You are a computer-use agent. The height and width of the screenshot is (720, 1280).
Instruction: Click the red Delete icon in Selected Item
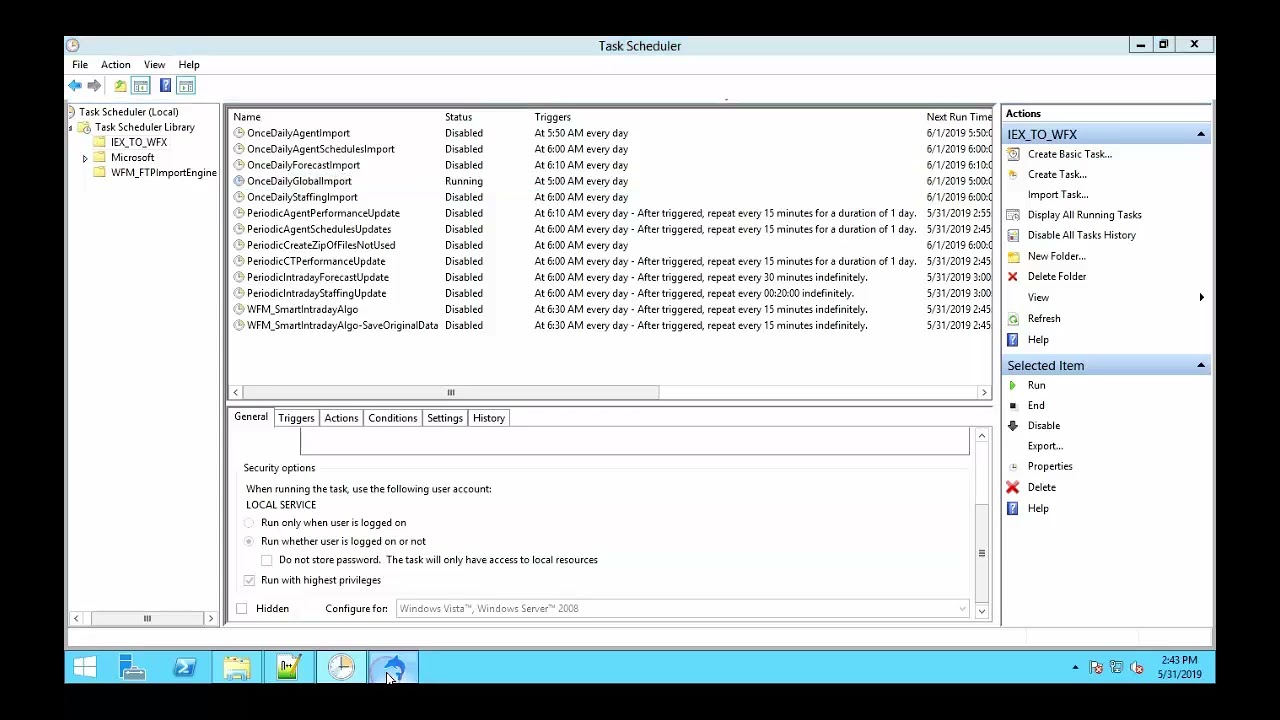(x=1013, y=487)
